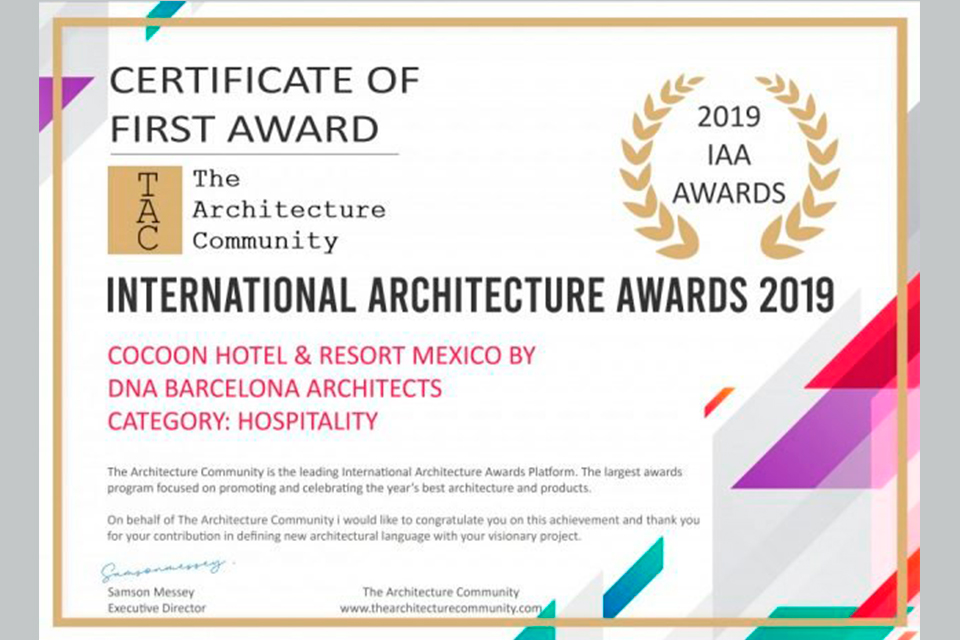Click the "FIRST AWARD" heading line

[244, 129]
